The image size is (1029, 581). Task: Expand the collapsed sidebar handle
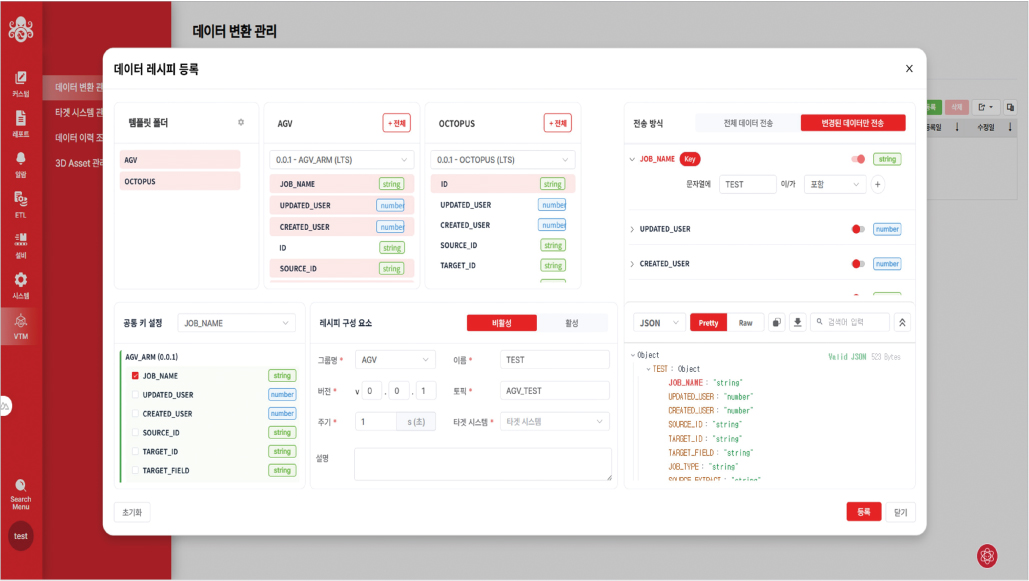[x=5, y=406]
